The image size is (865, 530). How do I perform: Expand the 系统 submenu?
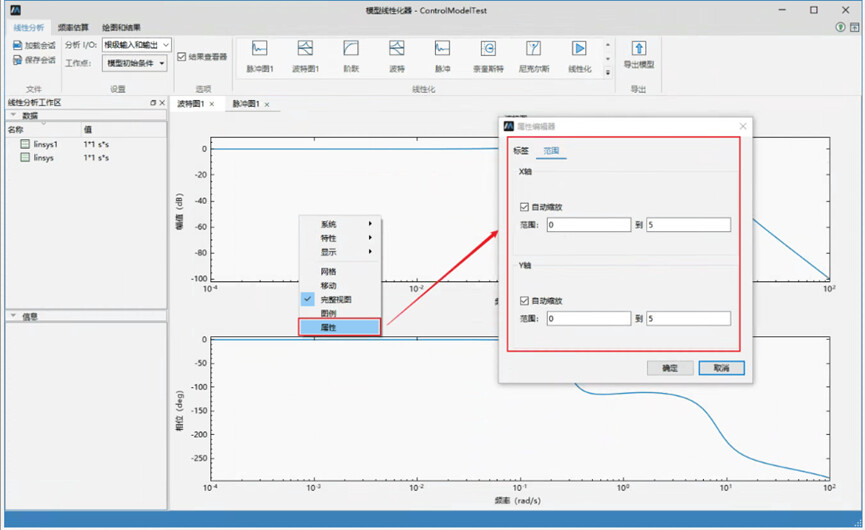pyautogui.click(x=340, y=224)
